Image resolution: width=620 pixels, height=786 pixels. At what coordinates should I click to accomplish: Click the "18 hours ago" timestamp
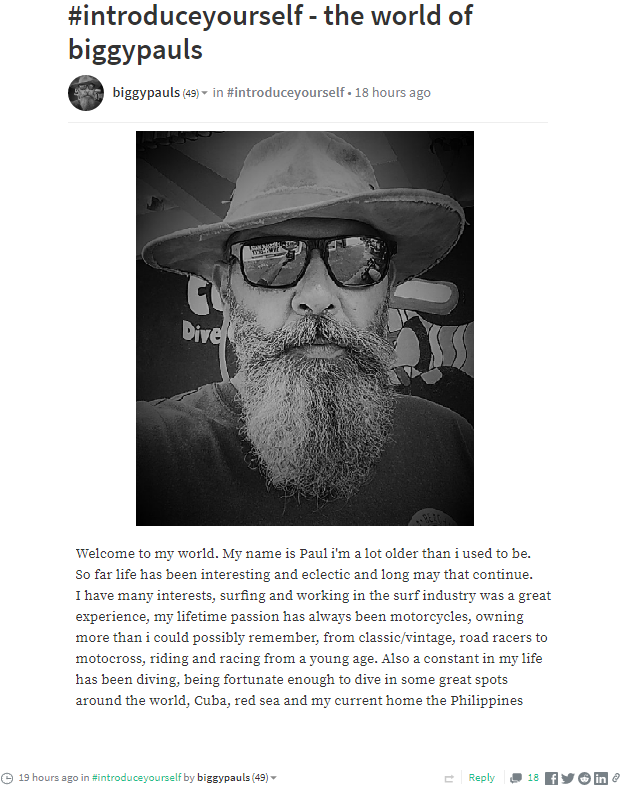click(x=393, y=93)
